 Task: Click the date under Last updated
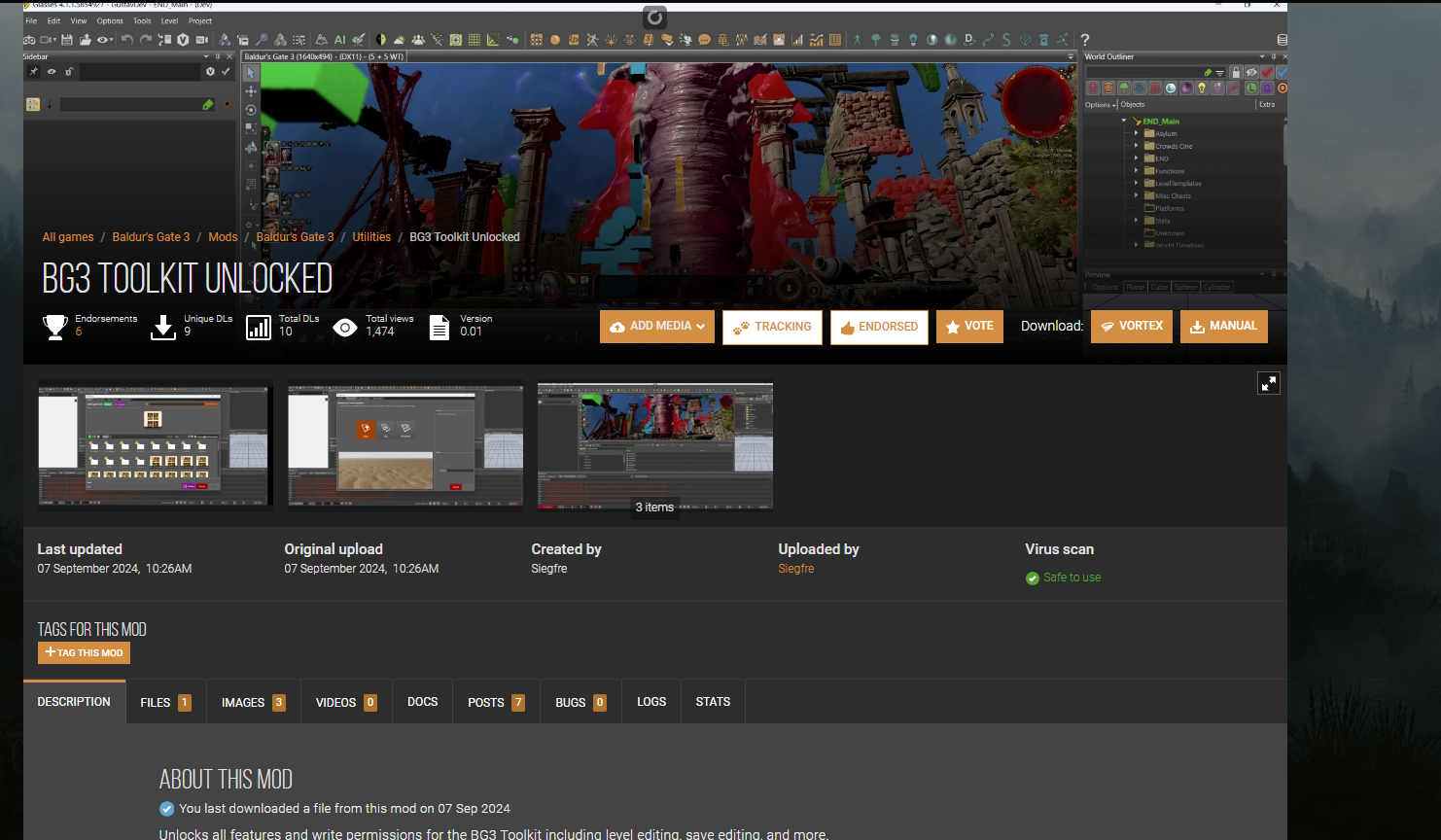[x=115, y=569]
